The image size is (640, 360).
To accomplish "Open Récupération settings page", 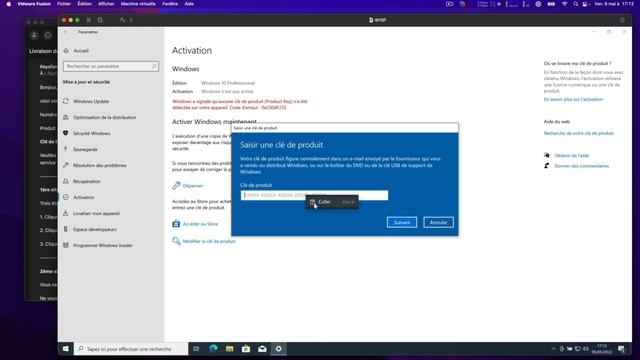I will [x=87, y=181].
